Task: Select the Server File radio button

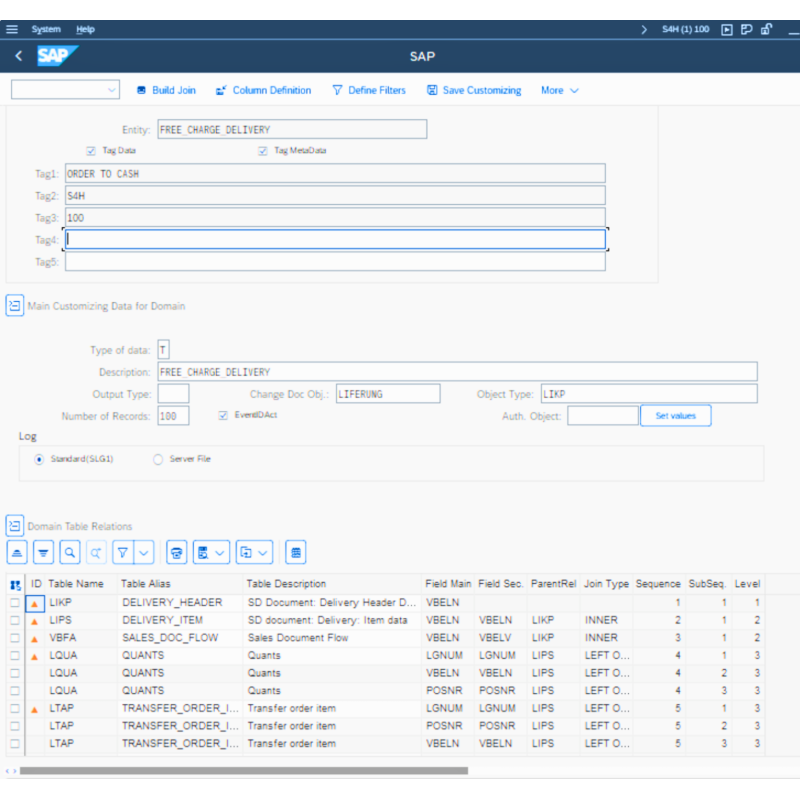Action: pos(158,459)
